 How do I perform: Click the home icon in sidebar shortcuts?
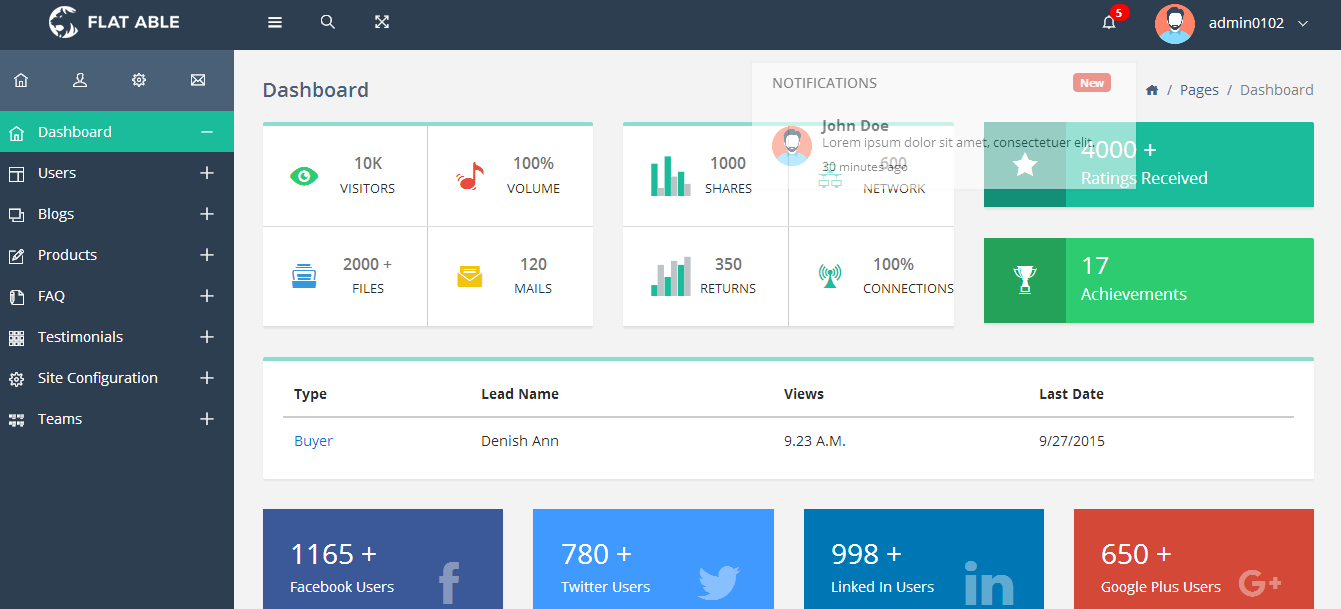tap(21, 80)
